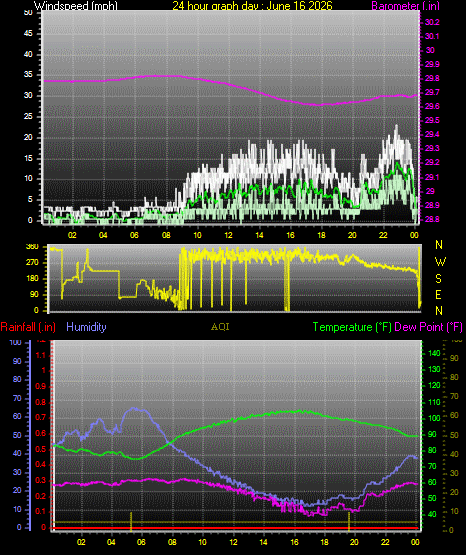Click the "AQI" legend label

220,327
